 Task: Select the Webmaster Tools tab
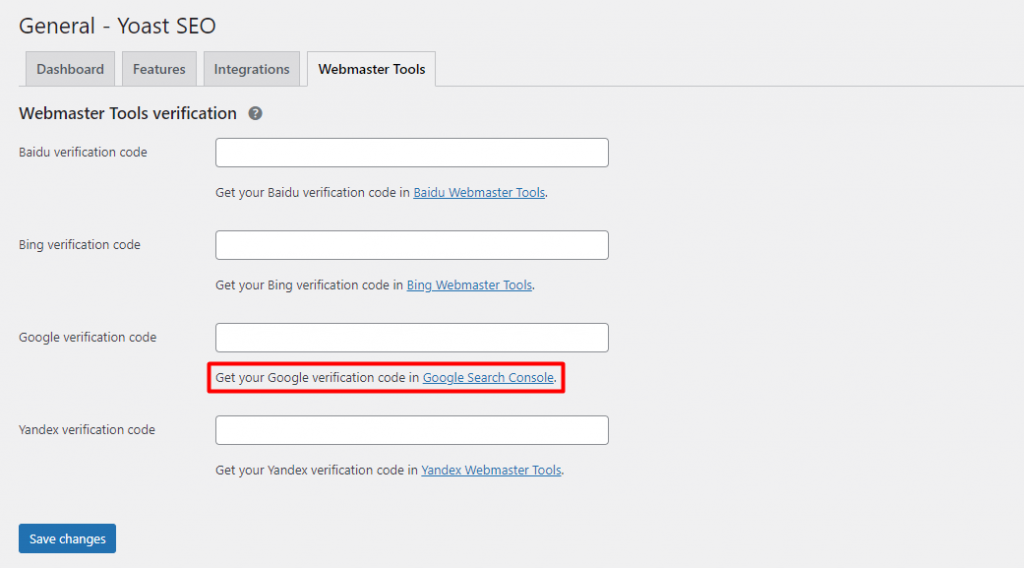coord(372,69)
